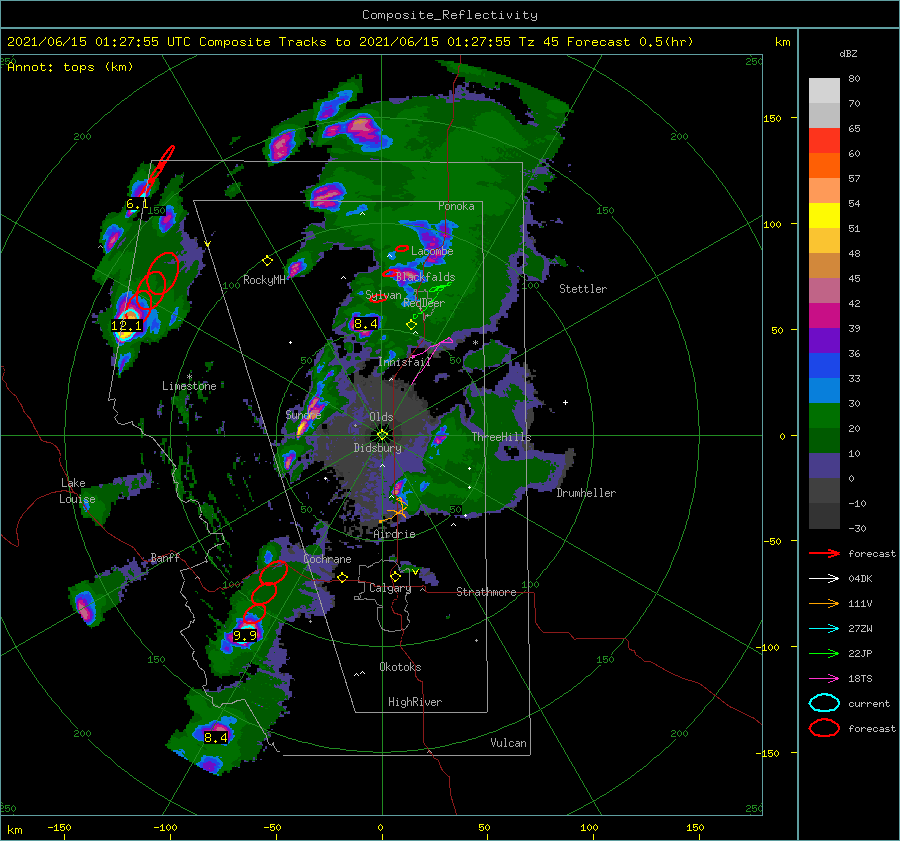The image size is (900, 841).
Task: Click the storm top label 9.9
Action: pos(245,635)
